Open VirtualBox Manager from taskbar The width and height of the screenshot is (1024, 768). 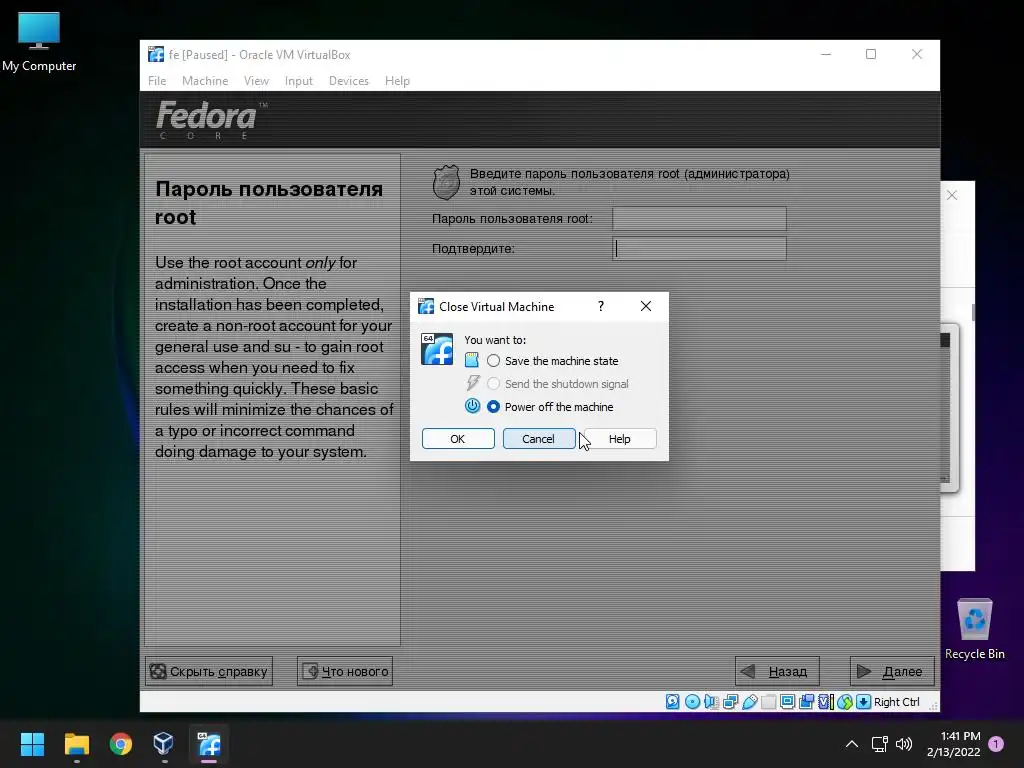point(163,744)
